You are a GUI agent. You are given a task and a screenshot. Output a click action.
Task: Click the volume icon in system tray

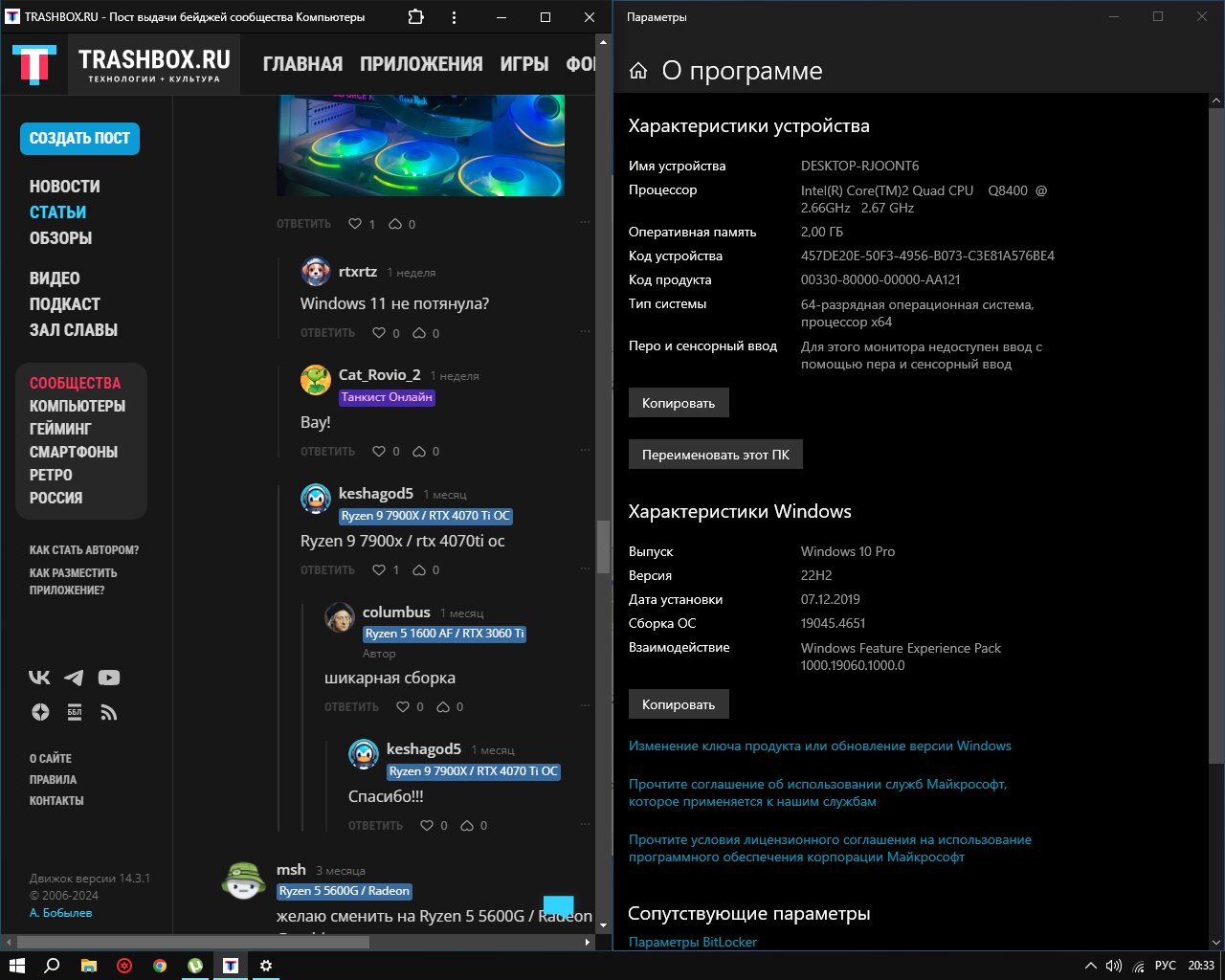1114,966
